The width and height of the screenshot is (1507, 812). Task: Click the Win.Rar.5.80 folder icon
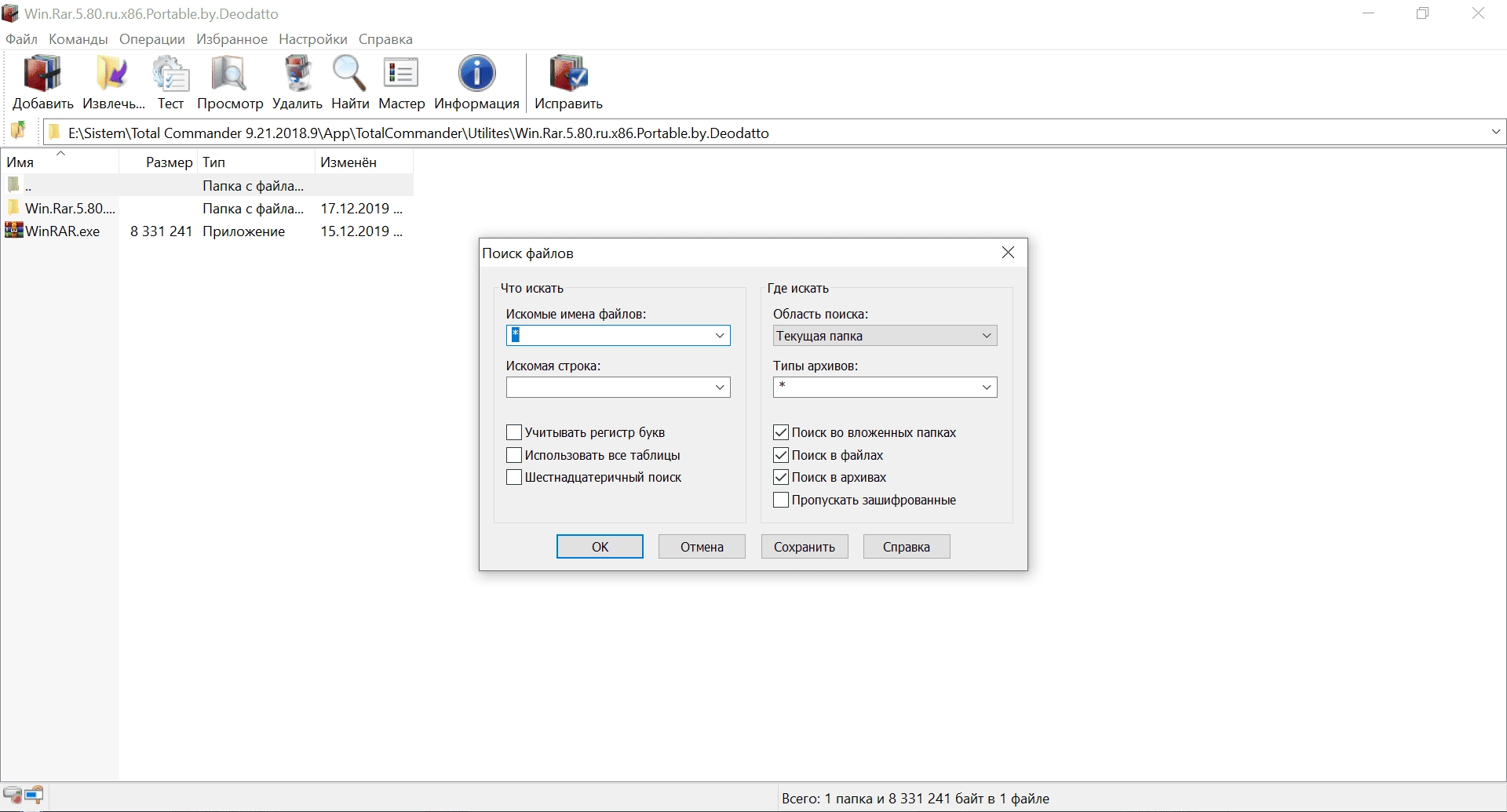click(x=13, y=208)
